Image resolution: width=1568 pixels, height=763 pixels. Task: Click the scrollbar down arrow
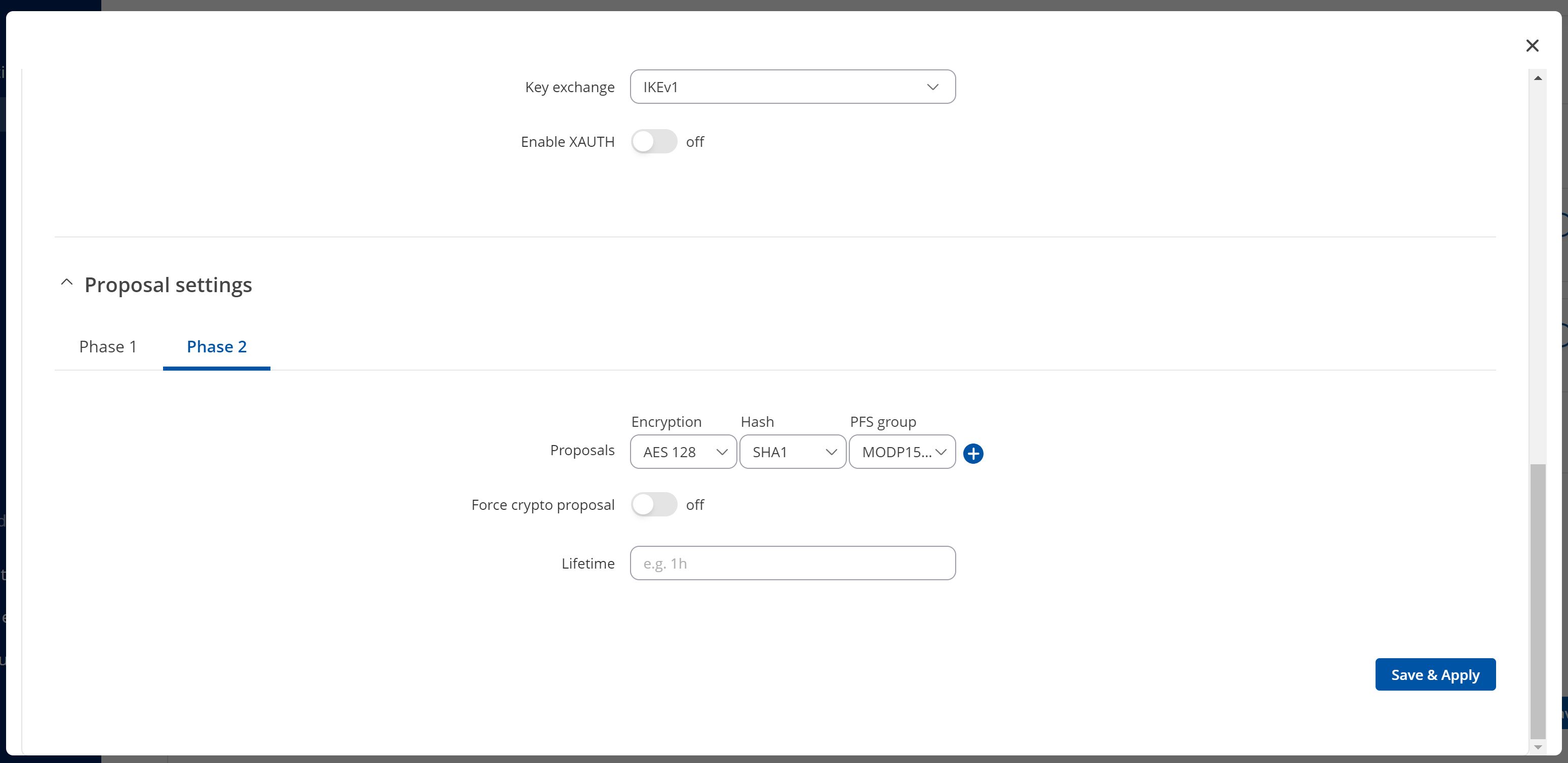[x=1538, y=747]
